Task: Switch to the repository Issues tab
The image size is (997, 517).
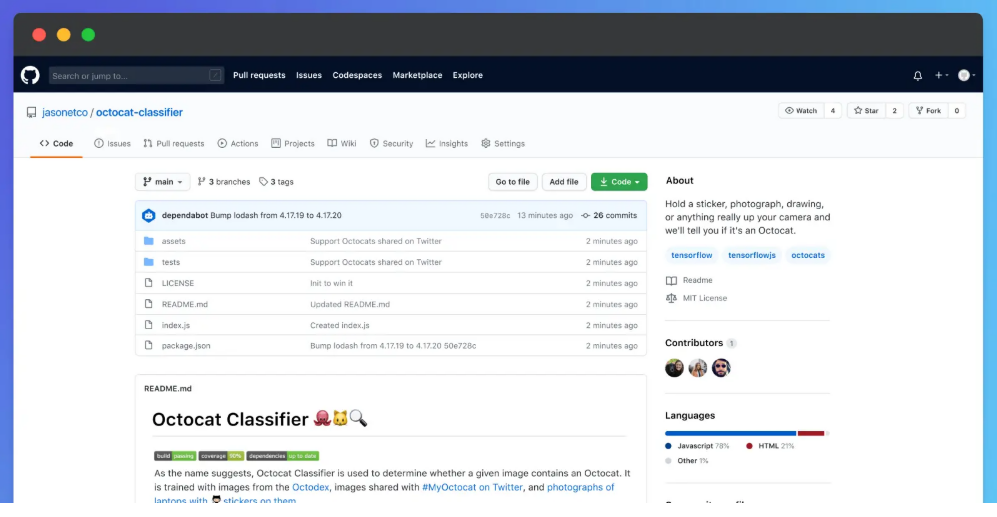Action: 113,144
